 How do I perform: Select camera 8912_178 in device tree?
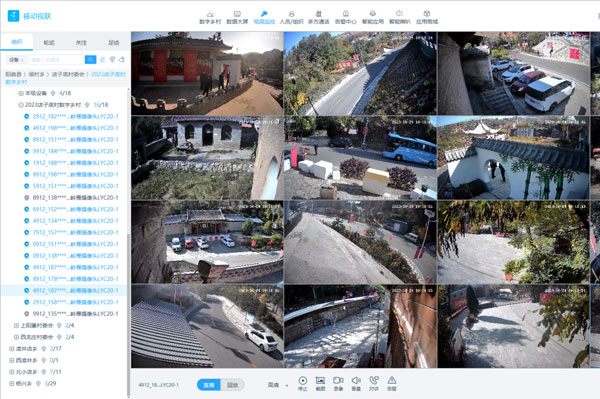[x=75, y=279]
